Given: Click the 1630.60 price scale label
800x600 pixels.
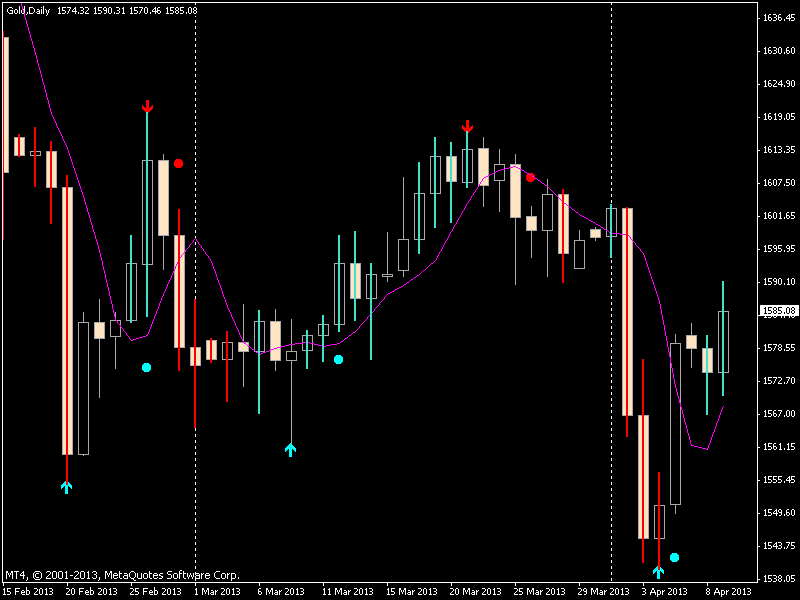Looking at the screenshot, I should 779,51.
